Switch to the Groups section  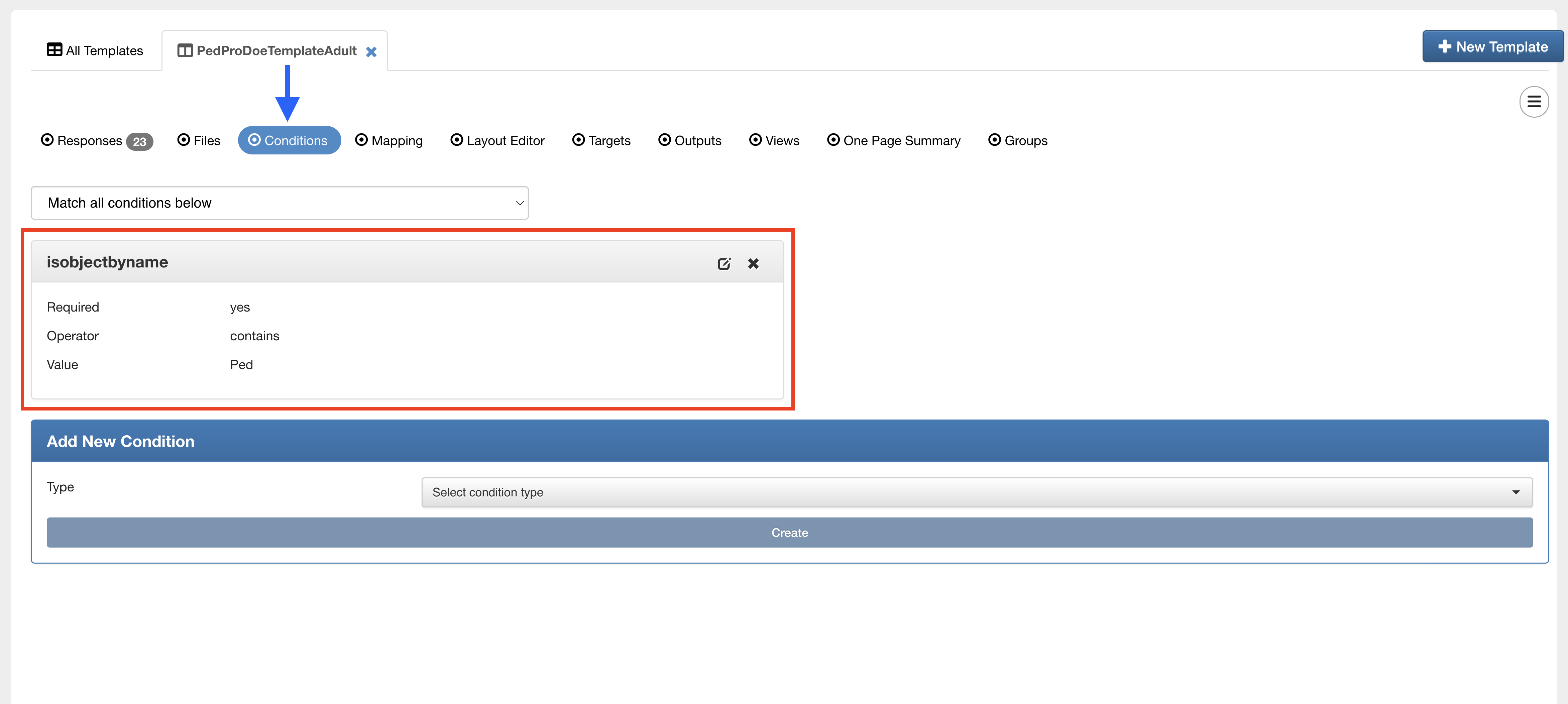(x=1018, y=140)
